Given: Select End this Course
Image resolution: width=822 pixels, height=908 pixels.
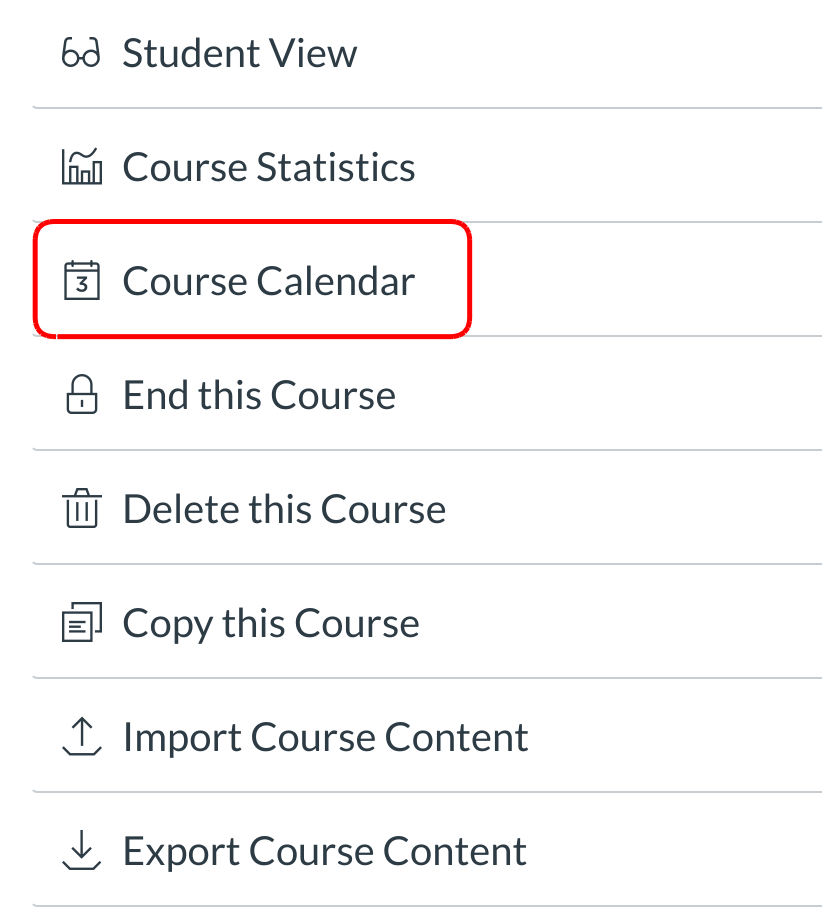Looking at the screenshot, I should (259, 395).
